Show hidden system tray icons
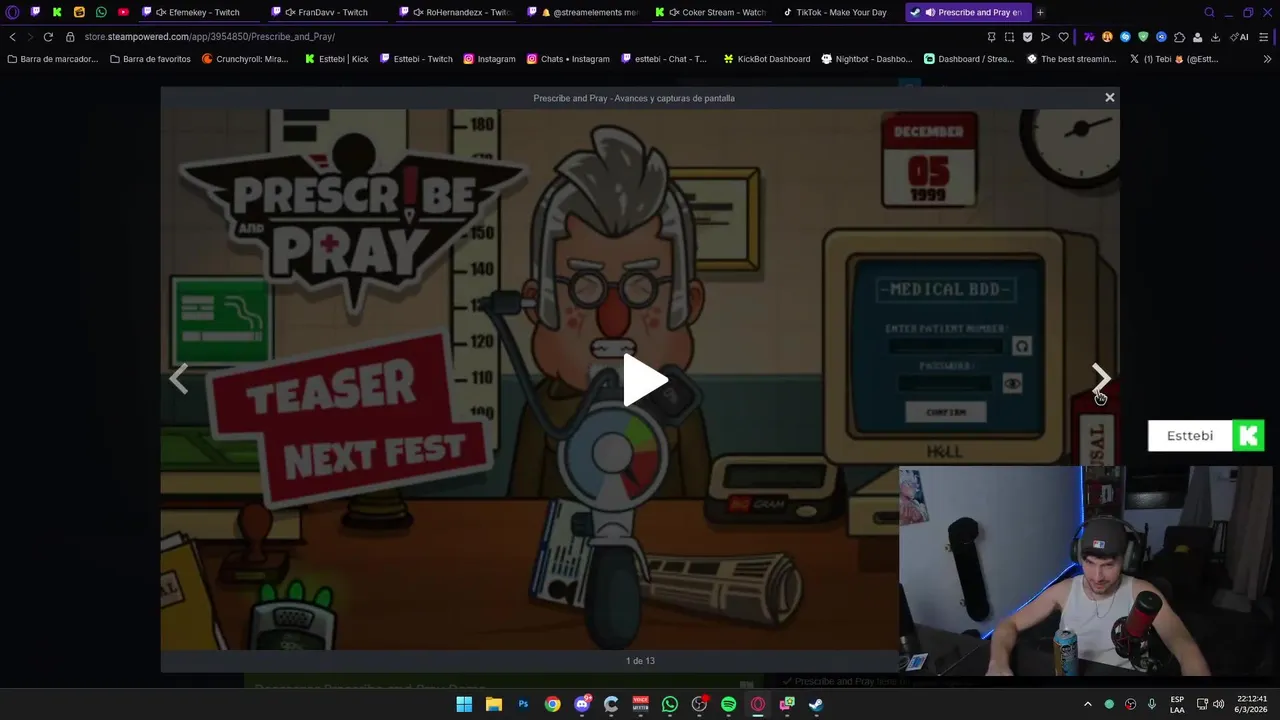1280x720 pixels. point(1088,704)
